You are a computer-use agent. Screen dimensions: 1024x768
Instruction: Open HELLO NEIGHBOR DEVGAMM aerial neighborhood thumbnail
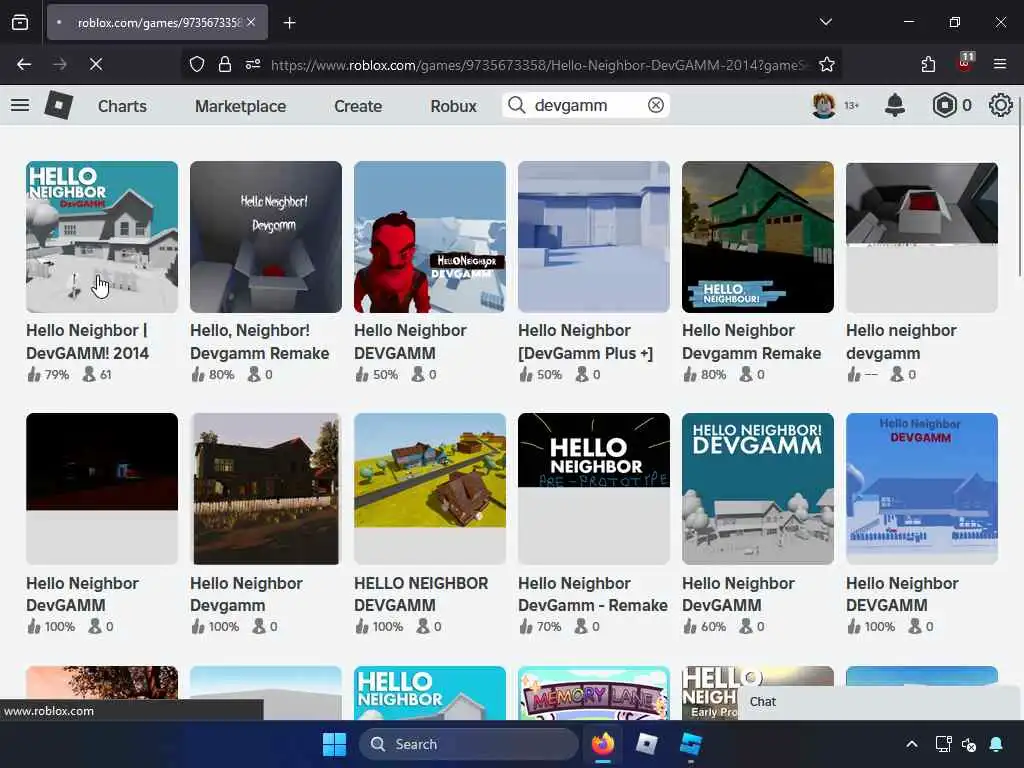(430, 488)
